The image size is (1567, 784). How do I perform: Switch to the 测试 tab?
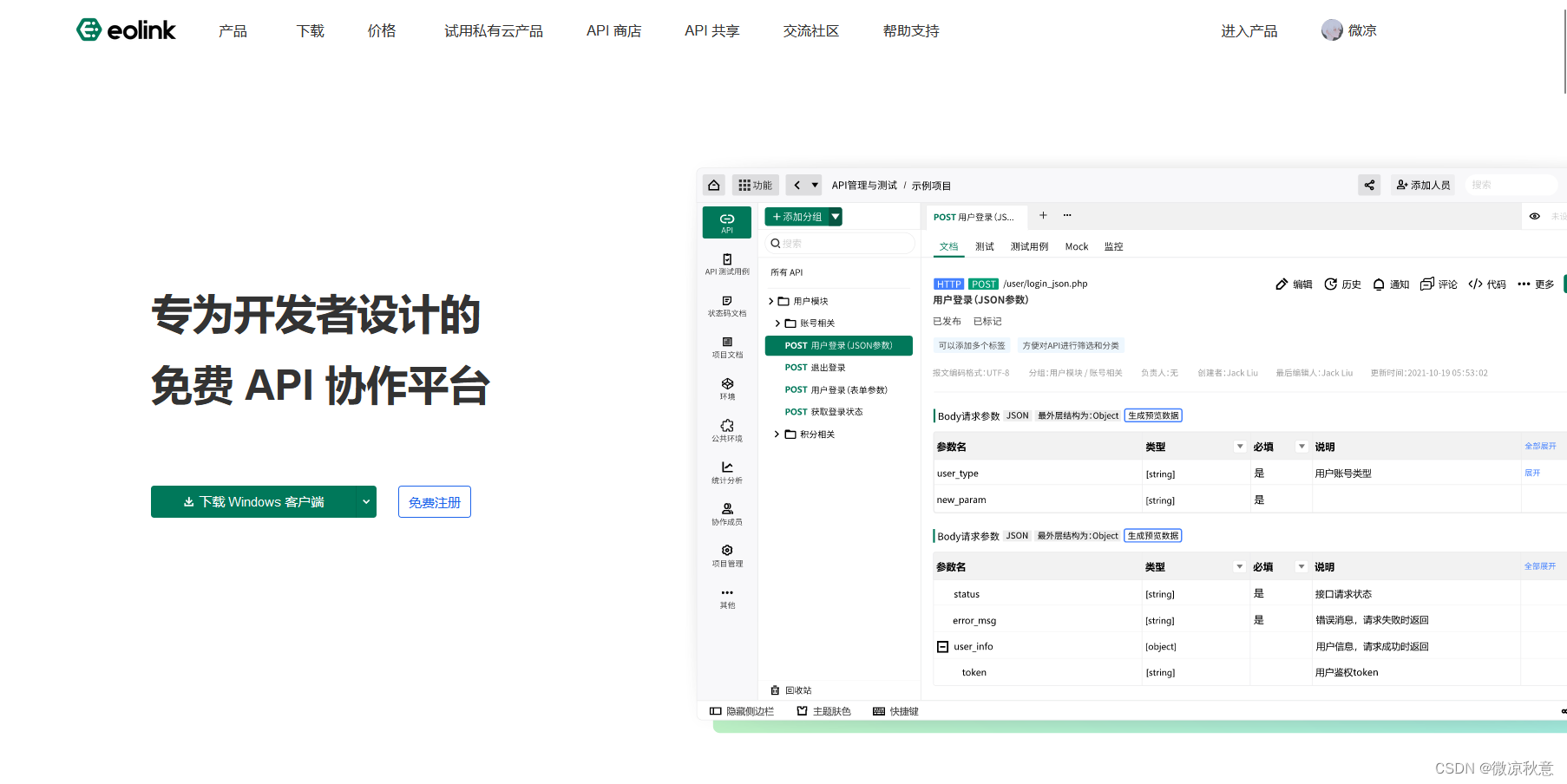point(985,247)
